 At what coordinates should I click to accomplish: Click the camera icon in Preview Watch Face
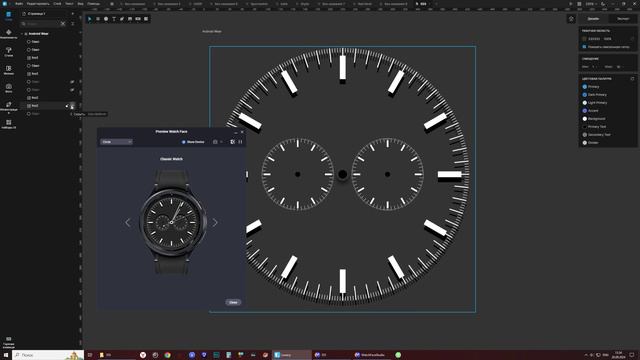[215, 142]
